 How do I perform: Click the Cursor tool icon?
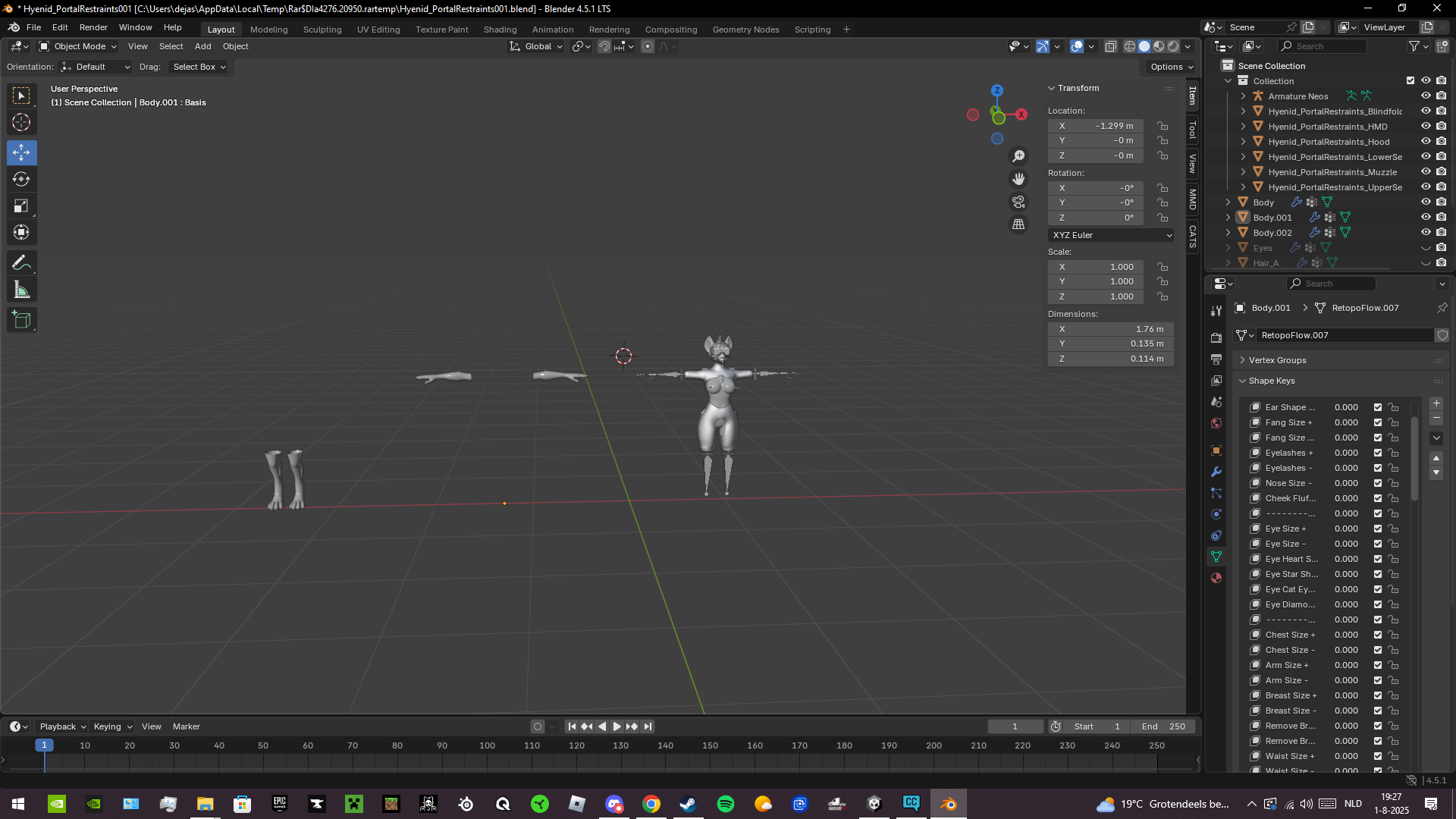pyautogui.click(x=21, y=122)
